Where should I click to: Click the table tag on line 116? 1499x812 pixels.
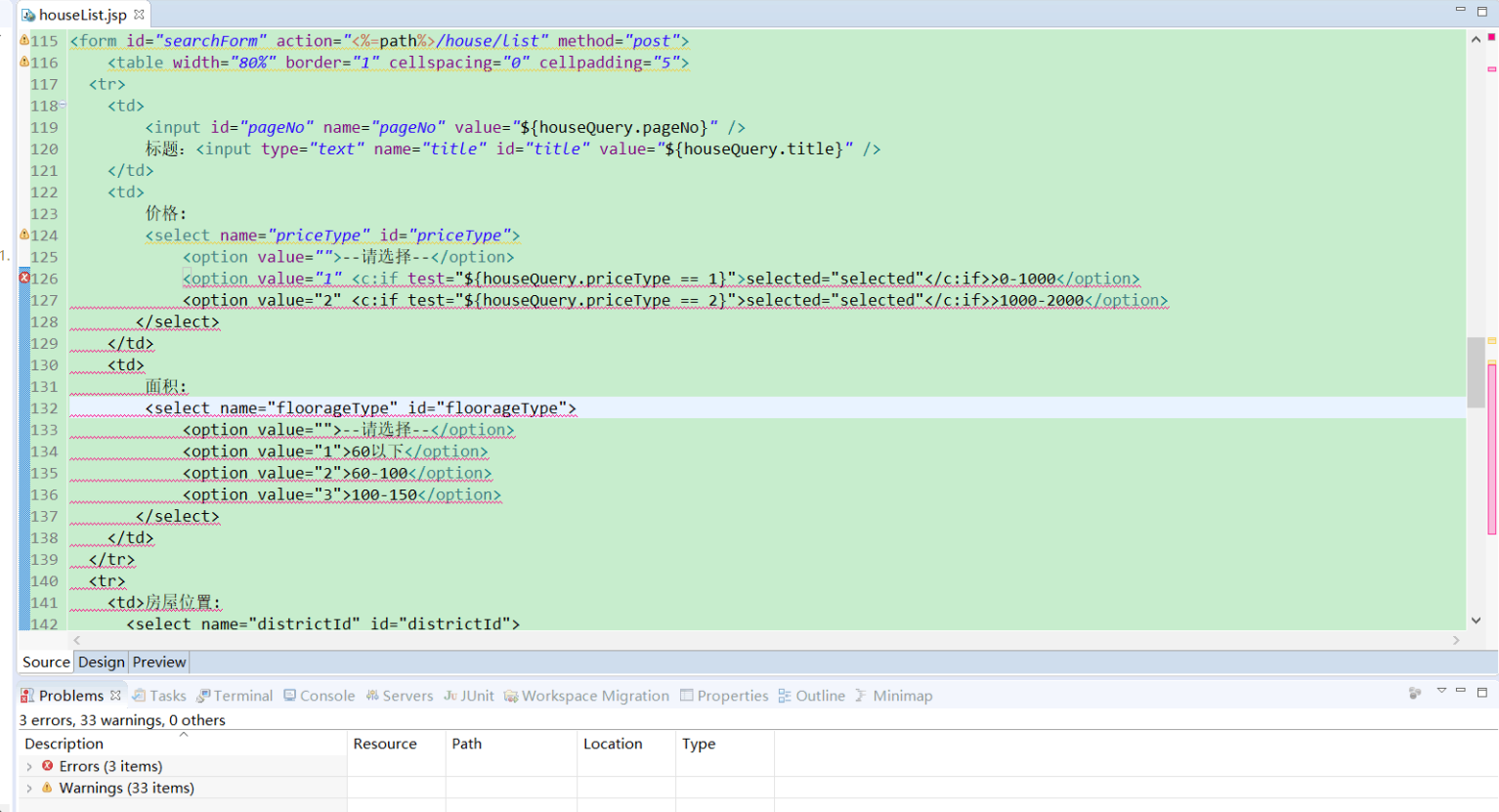point(399,62)
